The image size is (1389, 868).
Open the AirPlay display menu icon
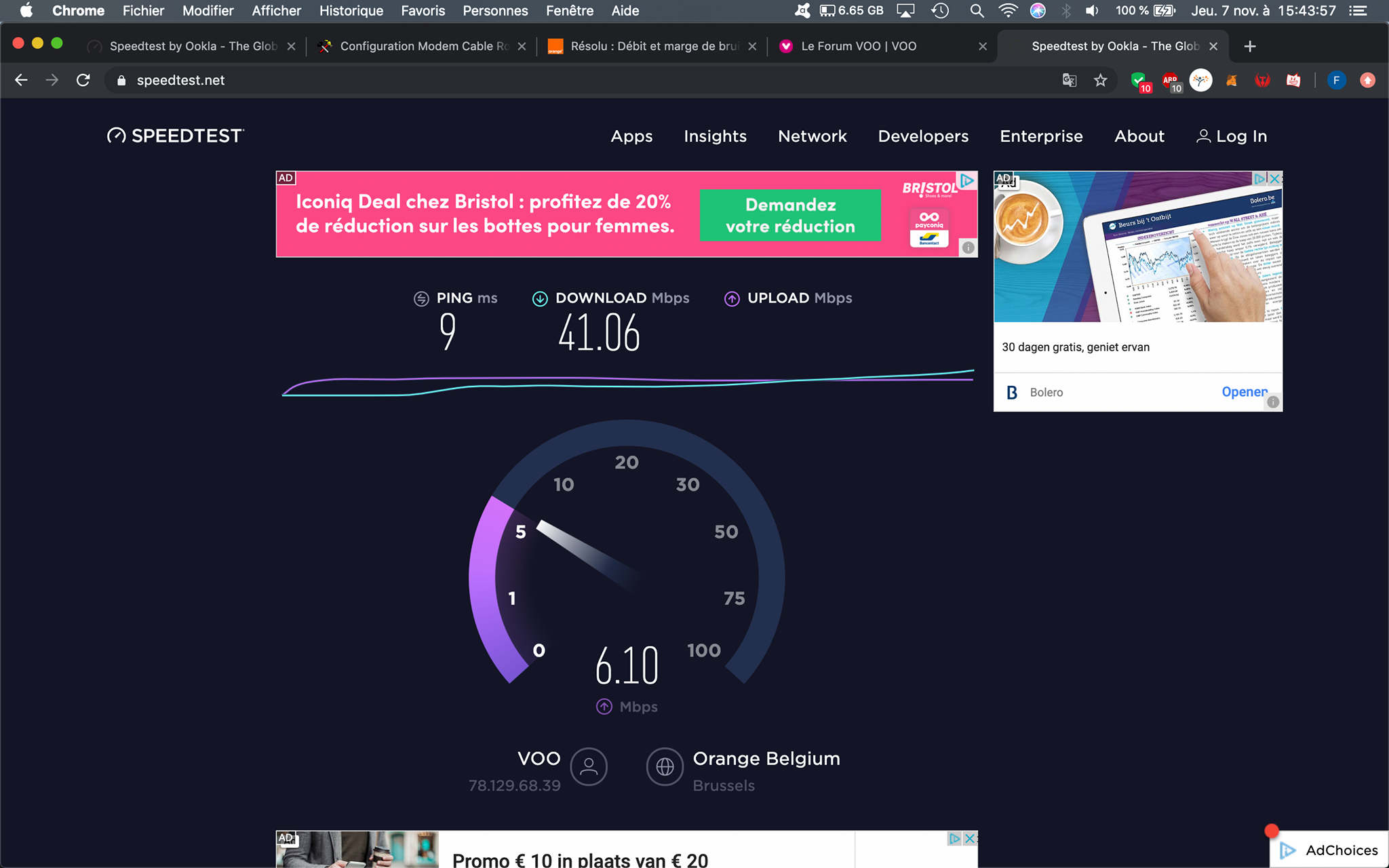[905, 10]
